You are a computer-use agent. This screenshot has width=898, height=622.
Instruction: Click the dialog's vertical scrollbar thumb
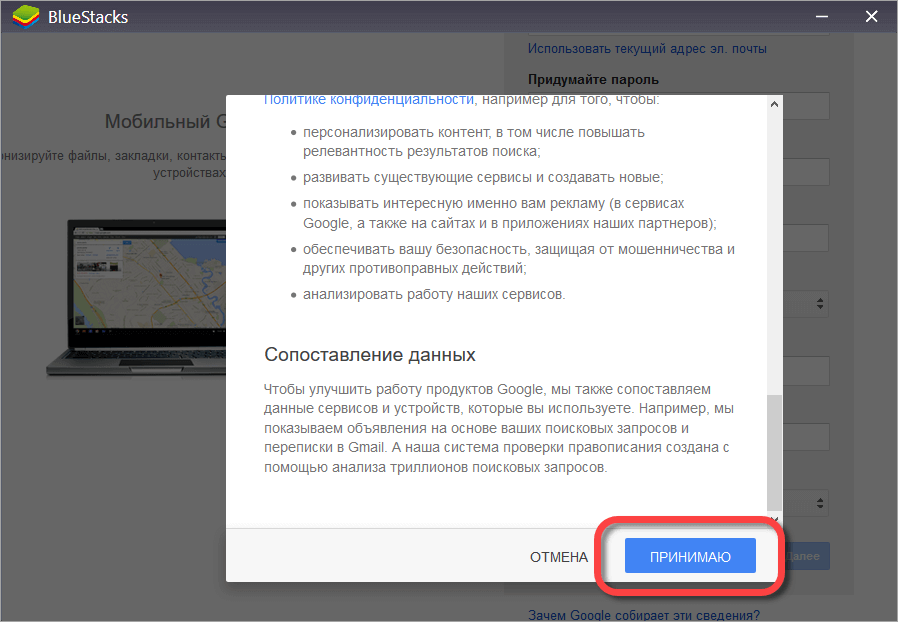774,450
